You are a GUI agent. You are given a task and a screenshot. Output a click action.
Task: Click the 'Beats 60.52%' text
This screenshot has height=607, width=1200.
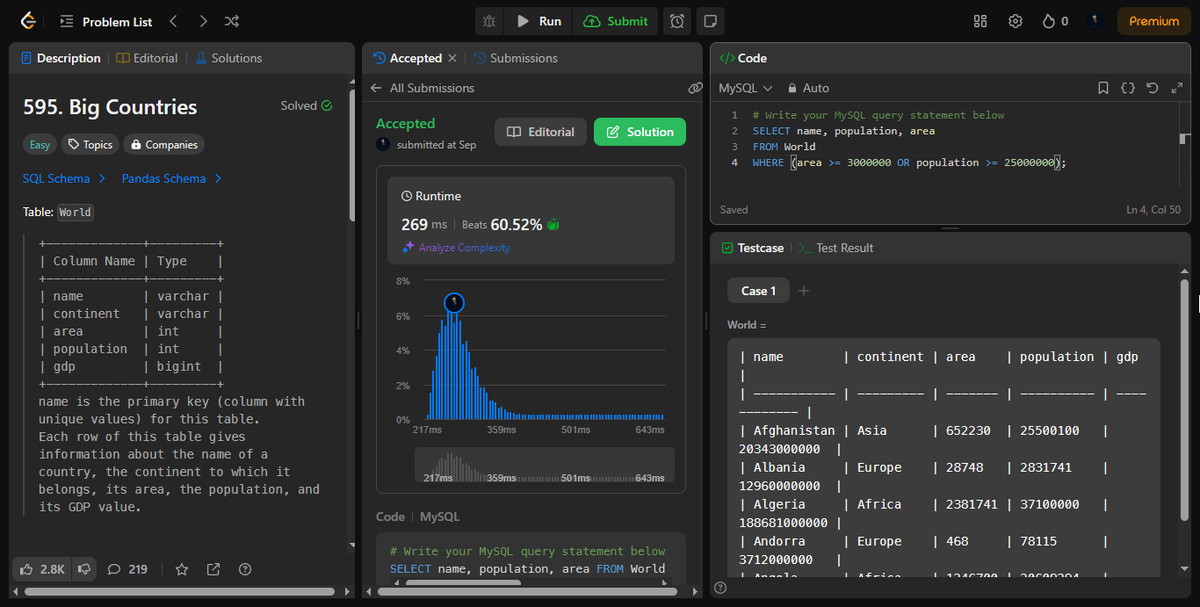(501, 224)
